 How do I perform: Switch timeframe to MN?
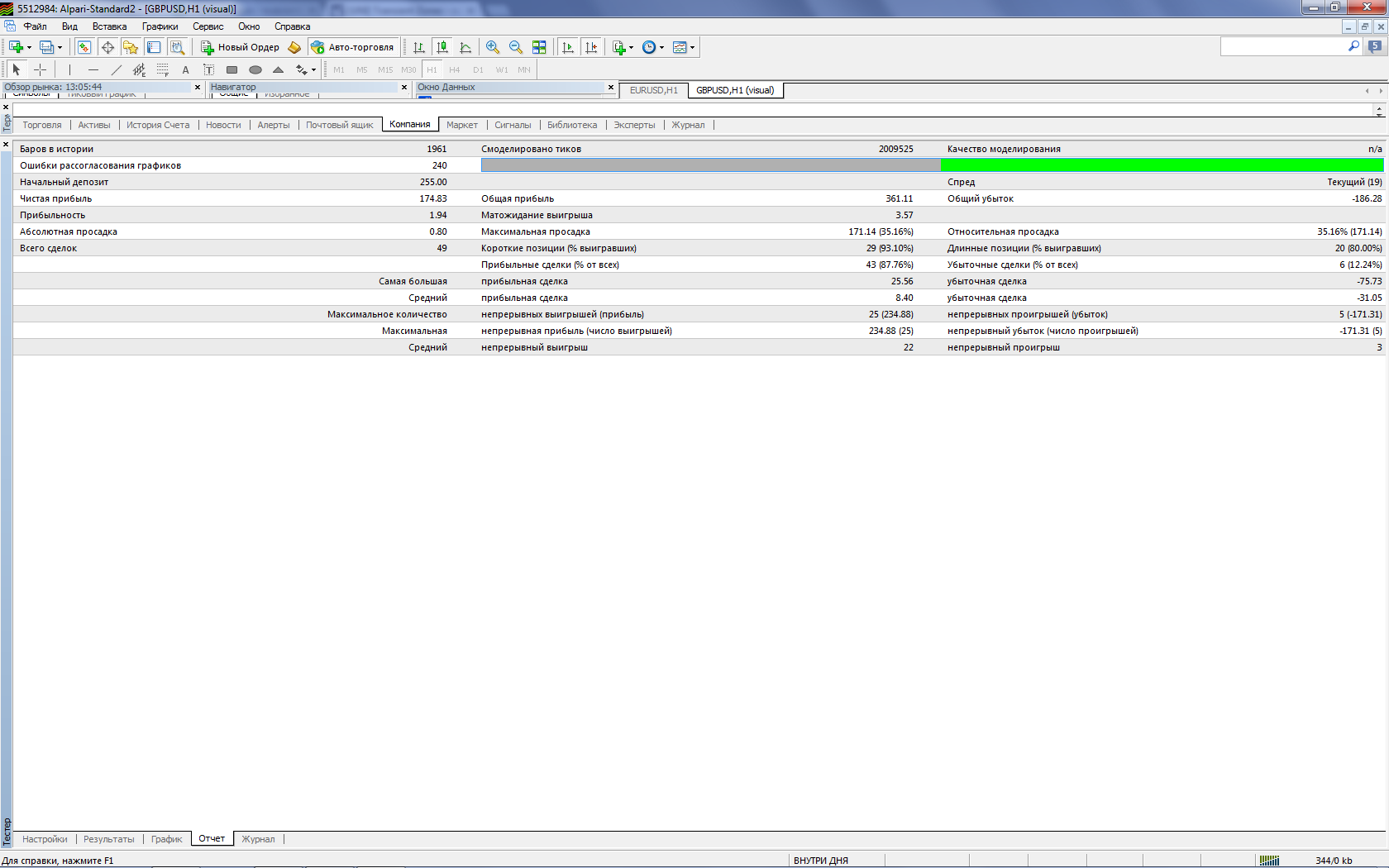[x=524, y=69]
